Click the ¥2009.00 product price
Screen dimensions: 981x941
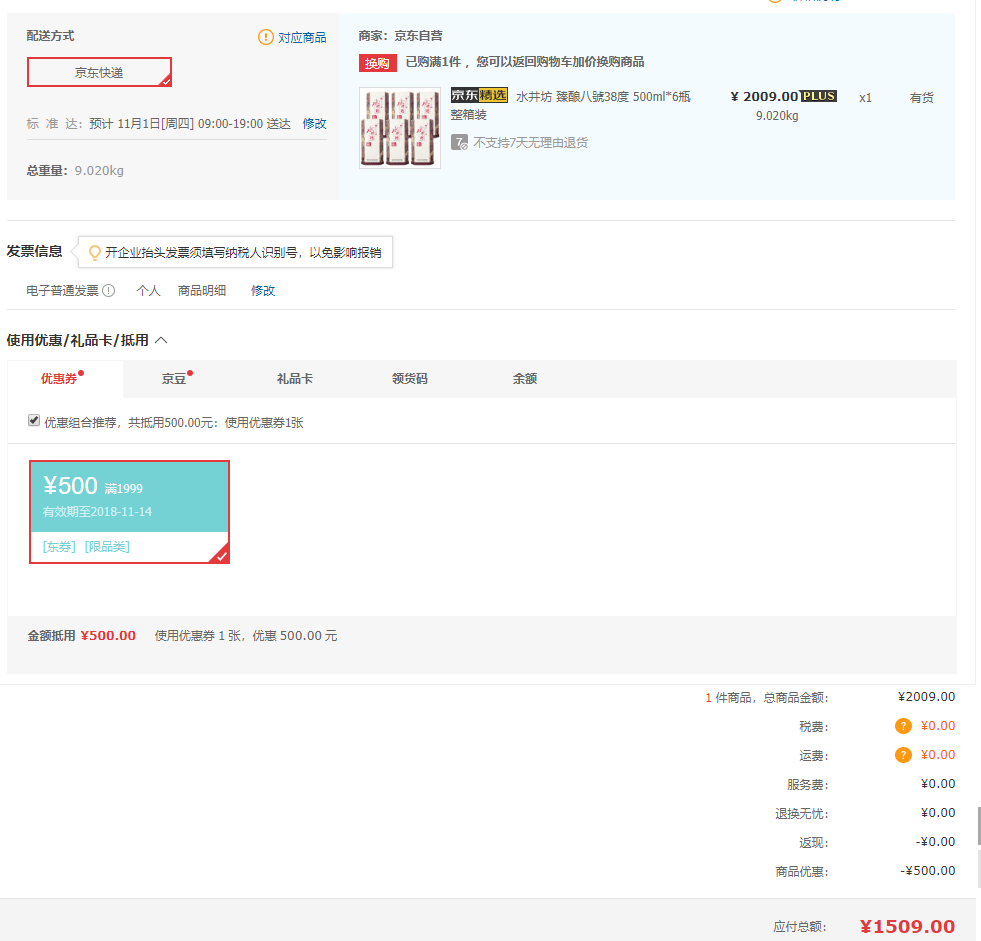click(765, 96)
